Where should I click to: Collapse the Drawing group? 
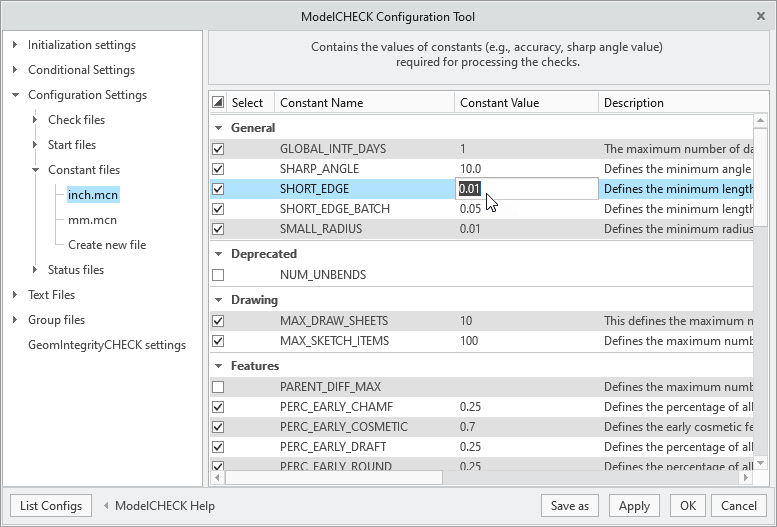click(x=218, y=300)
